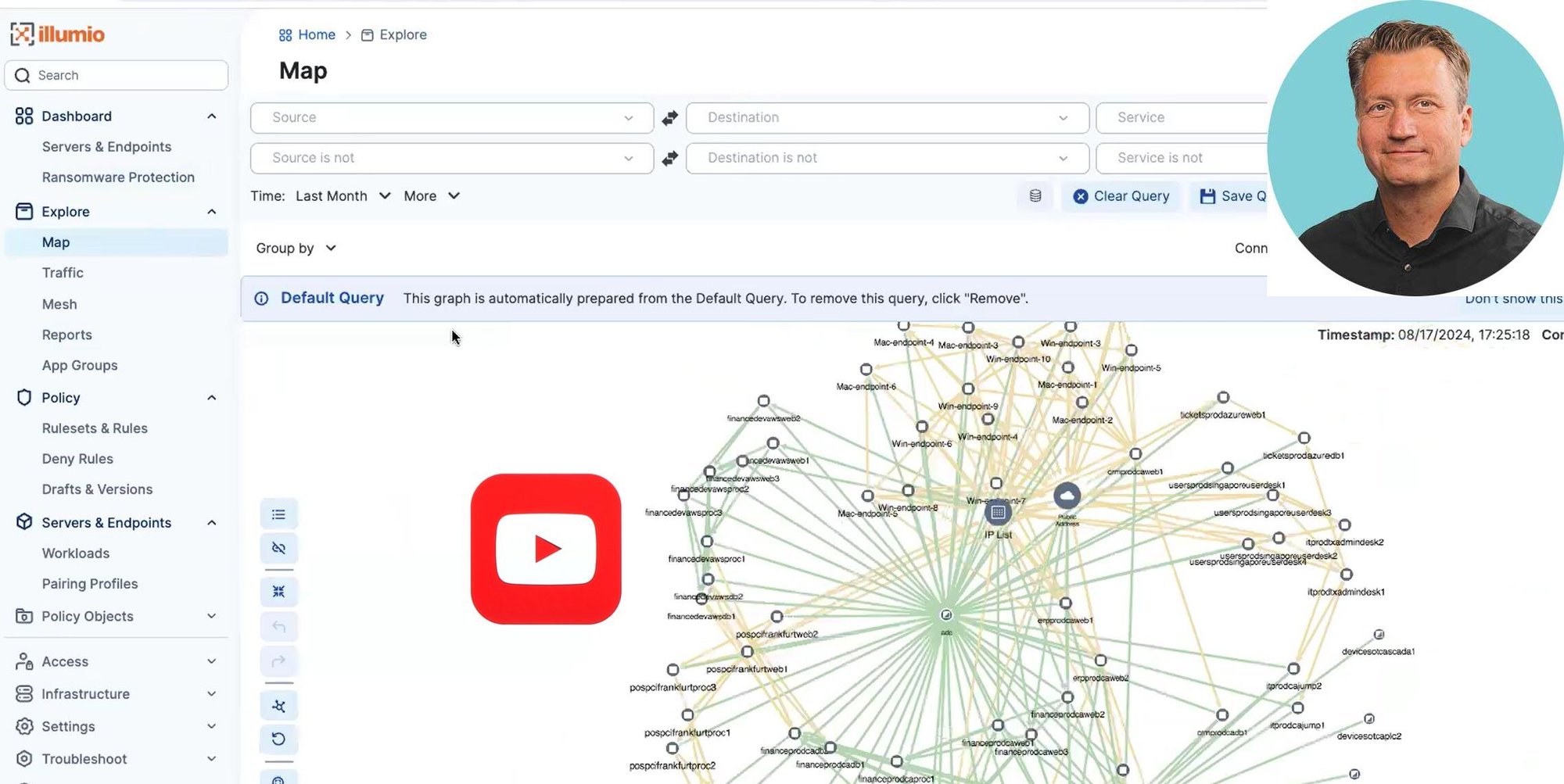Click the Policy shield icon
The width and height of the screenshot is (1564, 784).
(x=24, y=397)
